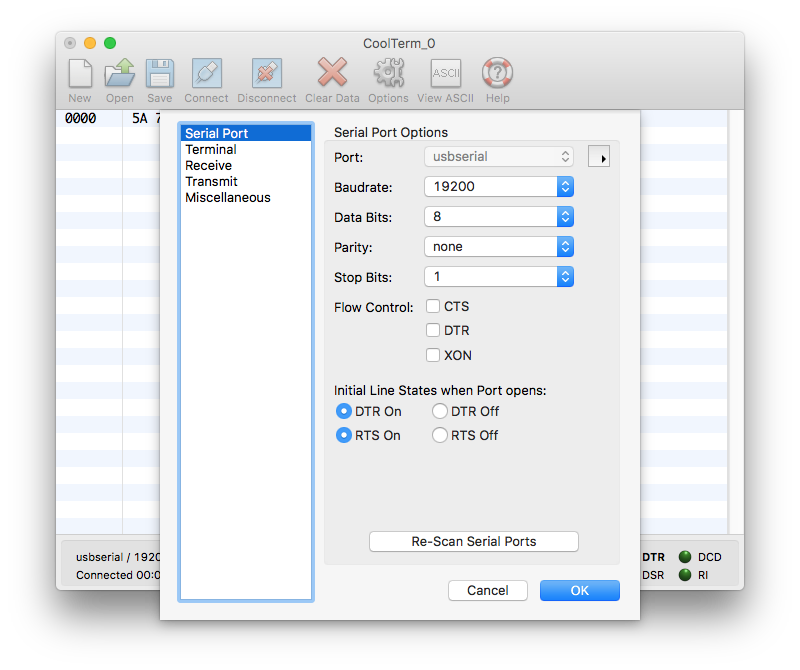Viewport: 800px width, 670px height.
Task: Click the RI status LED indicator
Action: pyautogui.click(x=685, y=575)
